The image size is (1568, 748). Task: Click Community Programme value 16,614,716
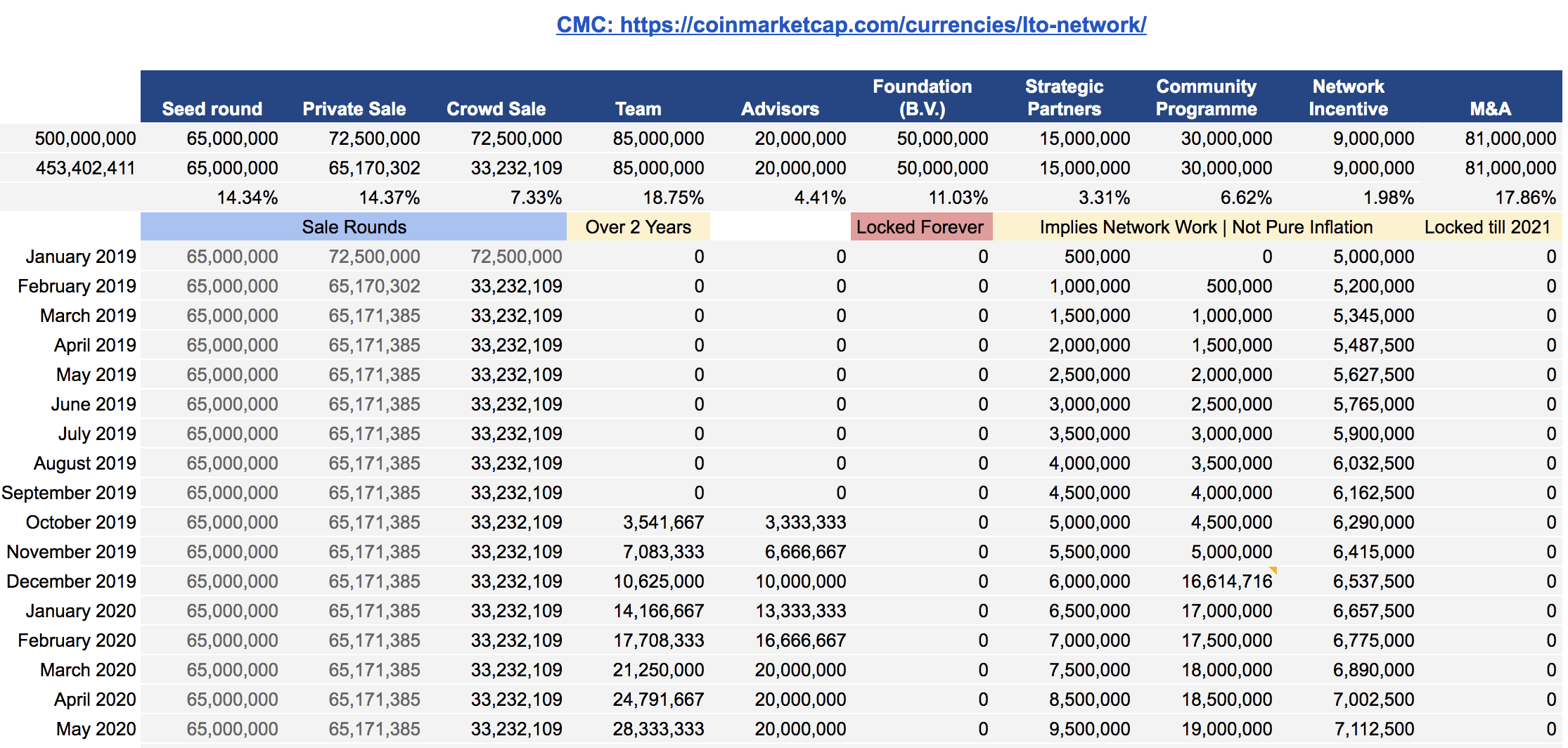tap(1227, 581)
